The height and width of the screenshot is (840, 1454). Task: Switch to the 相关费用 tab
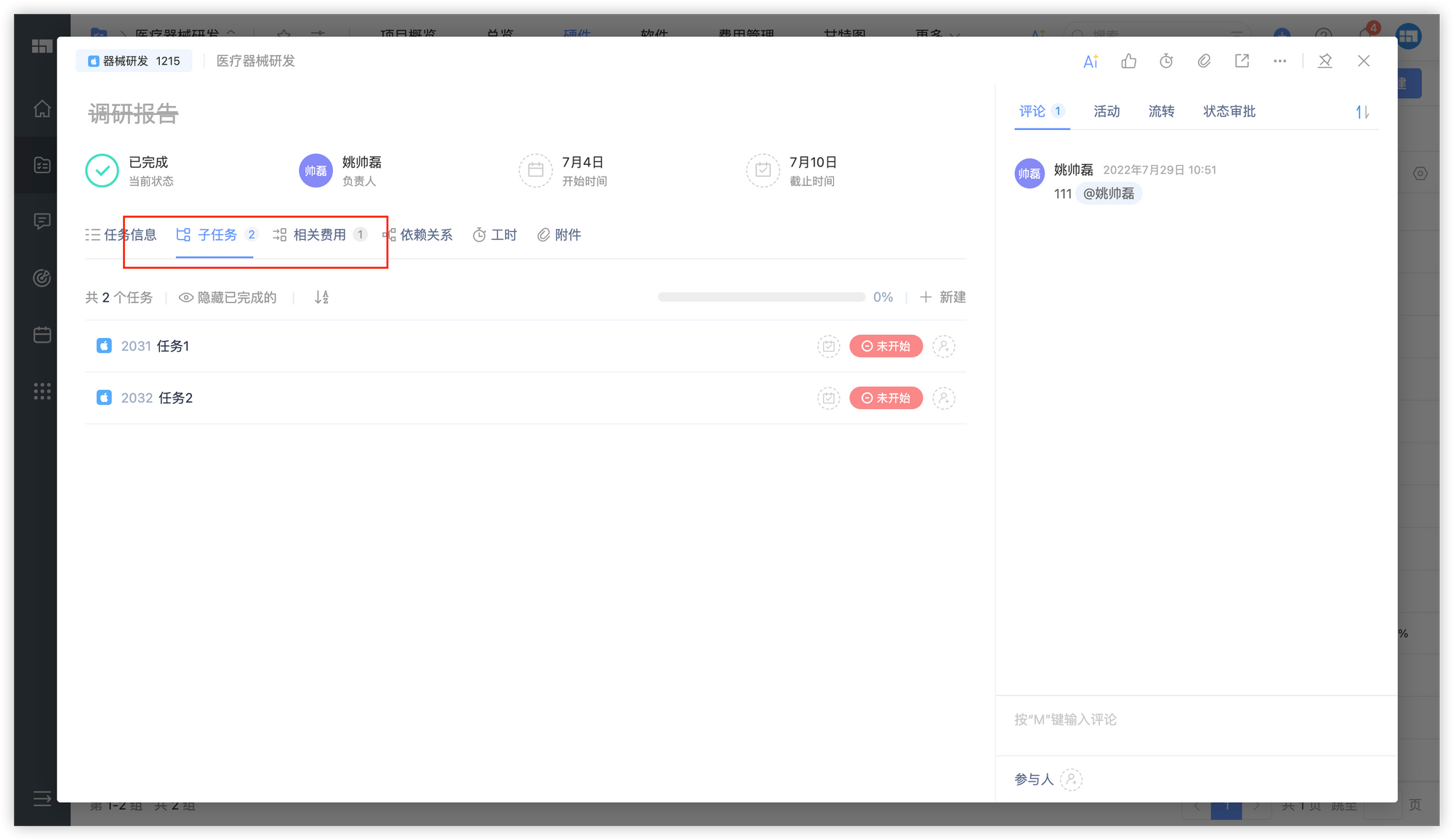319,235
